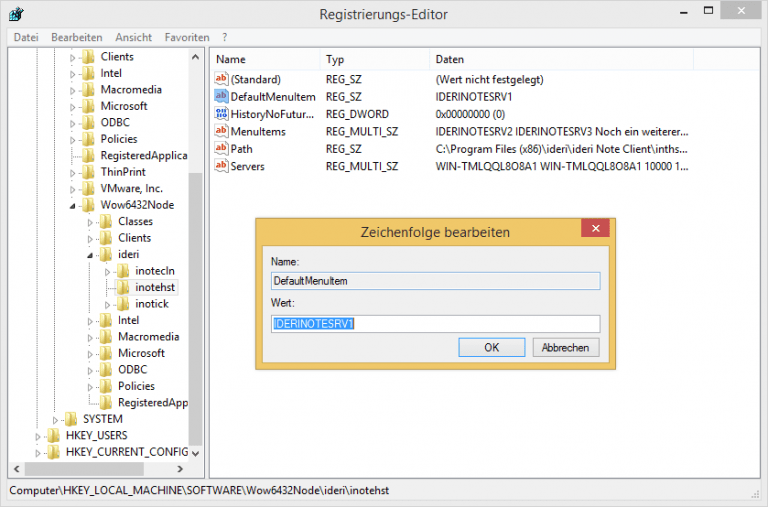The height and width of the screenshot is (507, 768).
Task: Open the Ansicht menu
Action: pos(133,37)
